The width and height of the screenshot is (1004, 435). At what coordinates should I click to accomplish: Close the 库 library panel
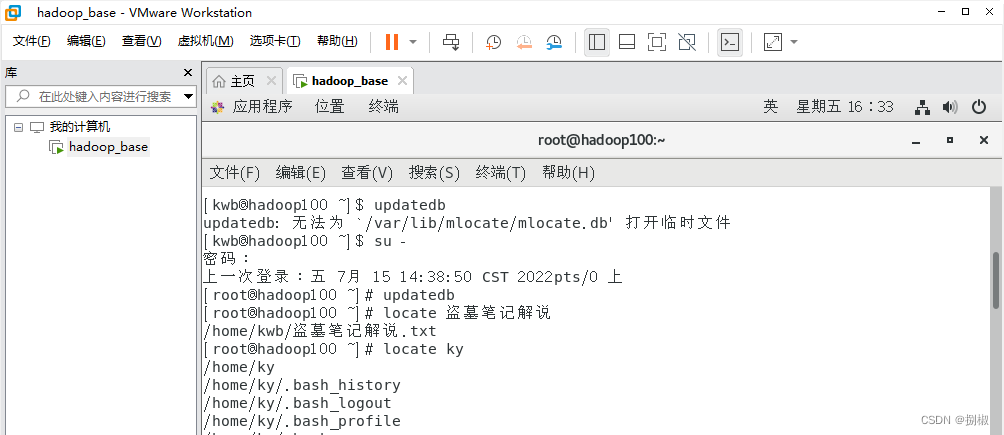(188, 73)
